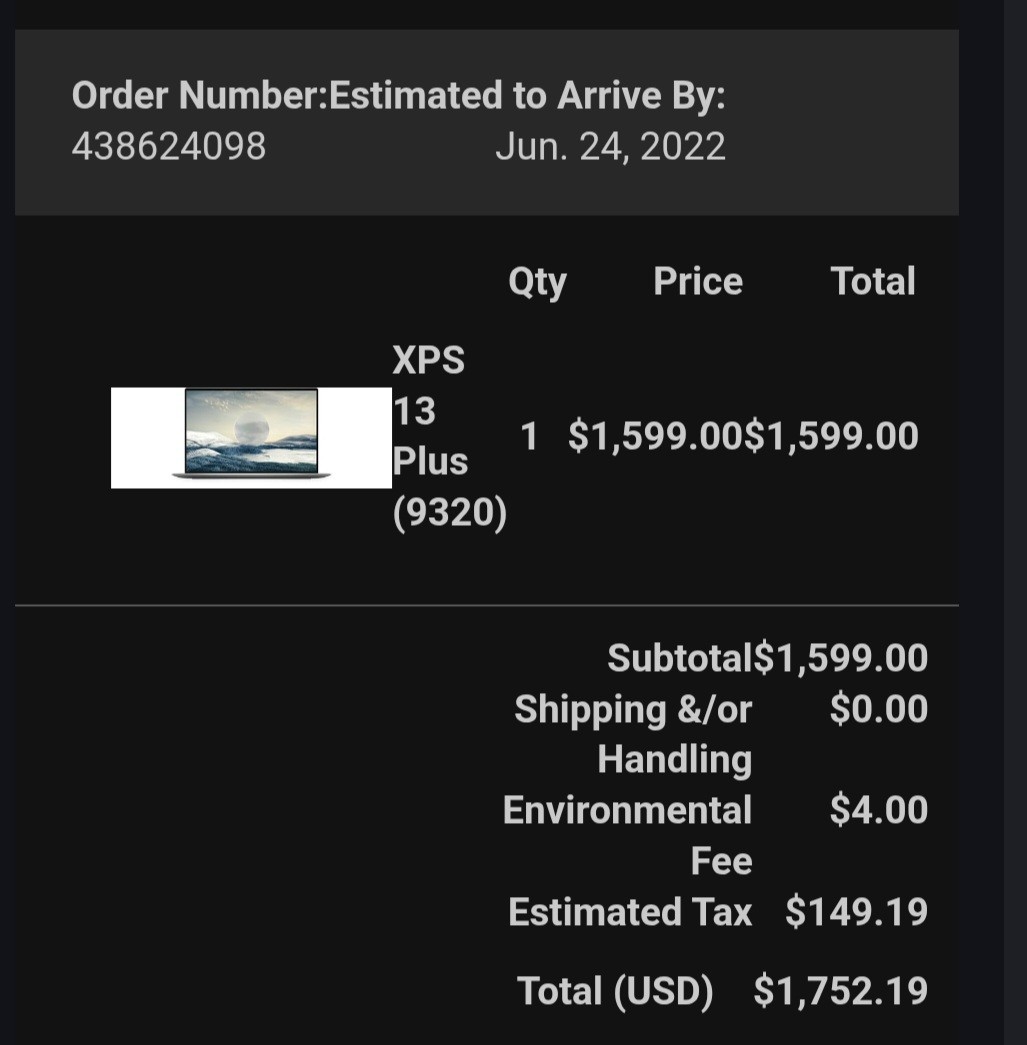Click the Shipping &/or Handling label

tap(633, 734)
